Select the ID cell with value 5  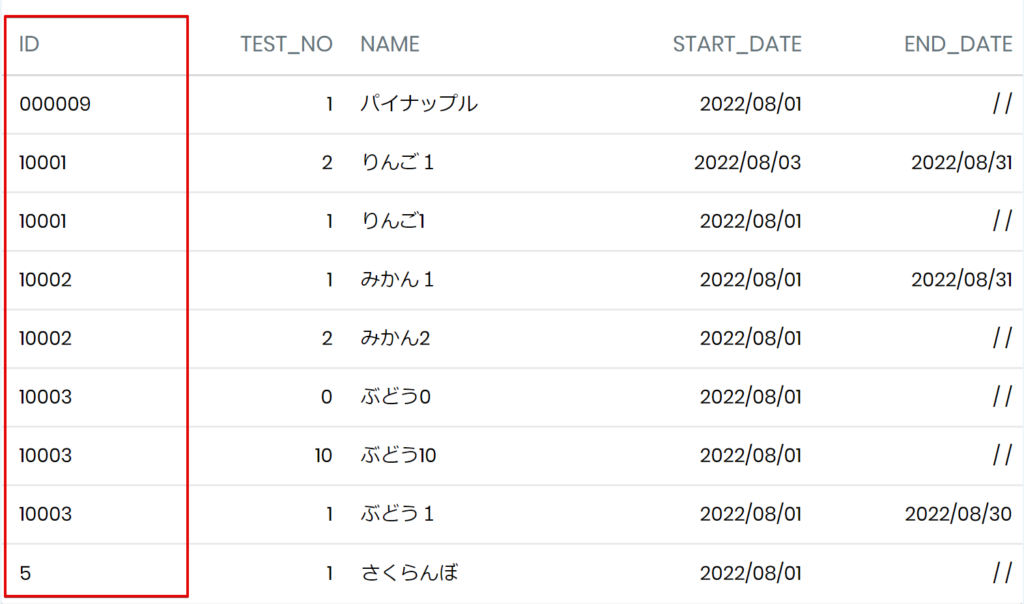click(25, 573)
